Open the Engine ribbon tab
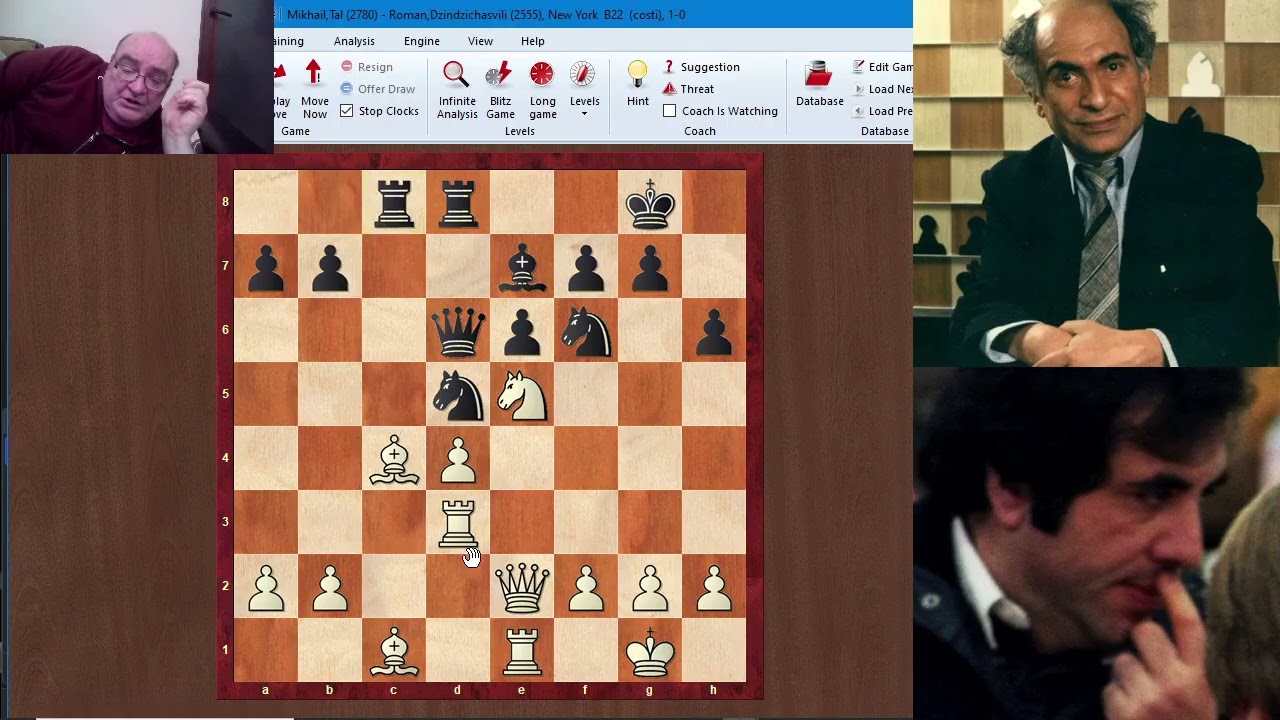The width and height of the screenshot is (1280, 720). 422,41
